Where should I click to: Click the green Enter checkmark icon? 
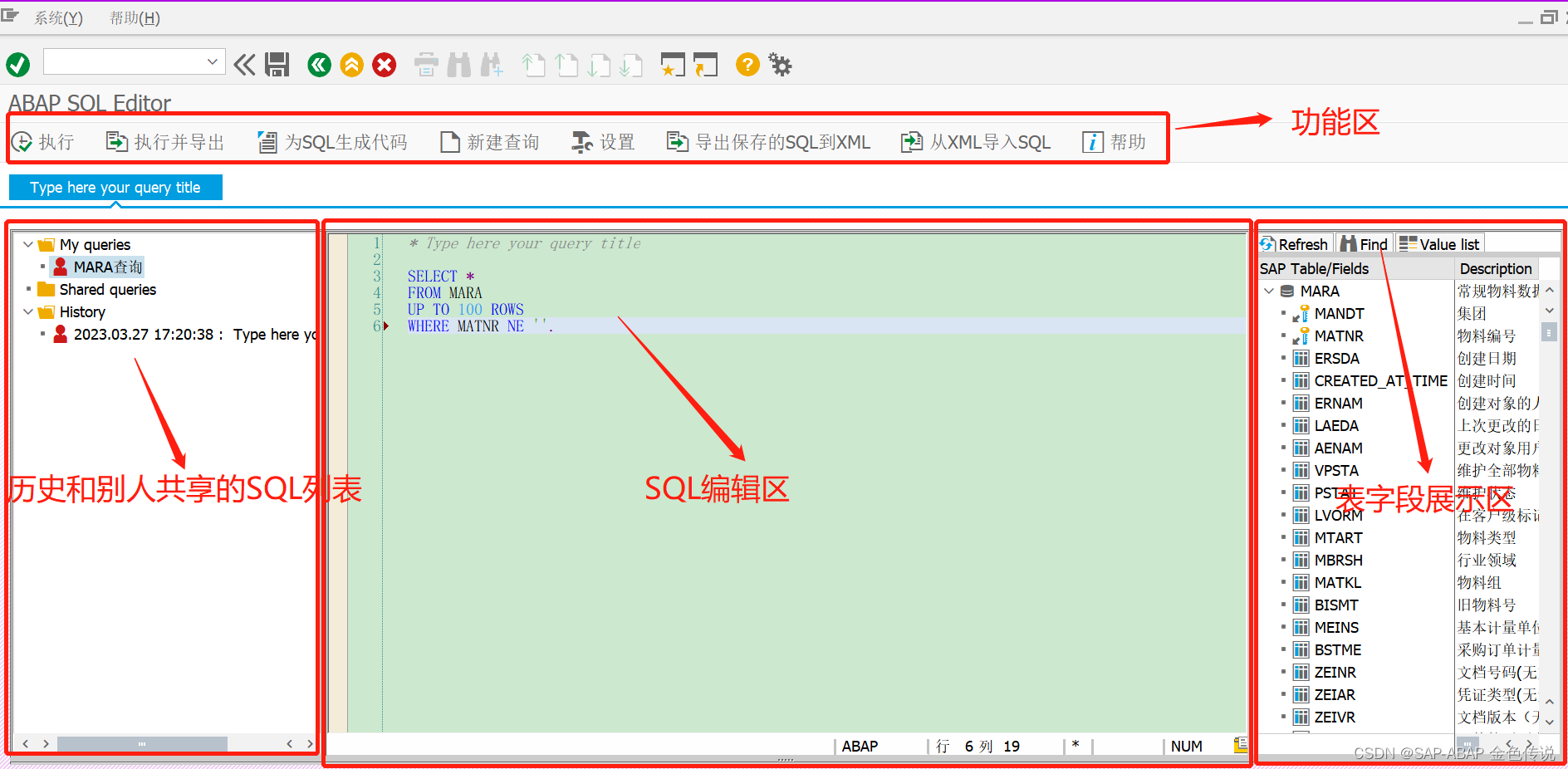point(17,65)
